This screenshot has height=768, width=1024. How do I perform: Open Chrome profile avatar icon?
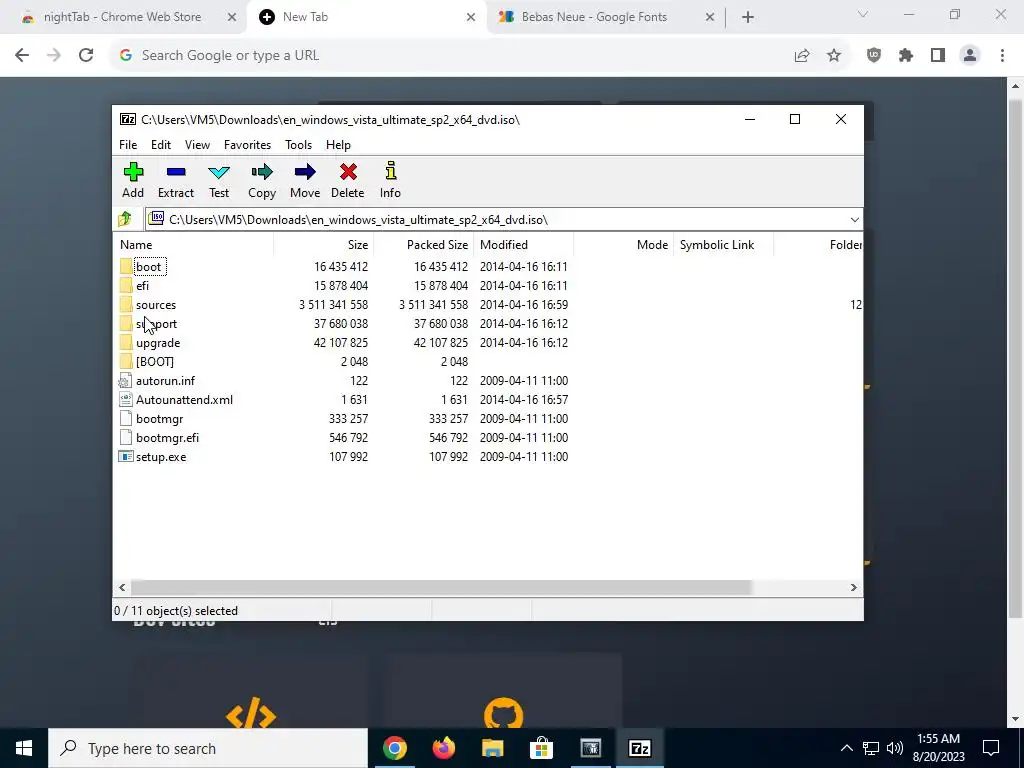pos(970,56)
